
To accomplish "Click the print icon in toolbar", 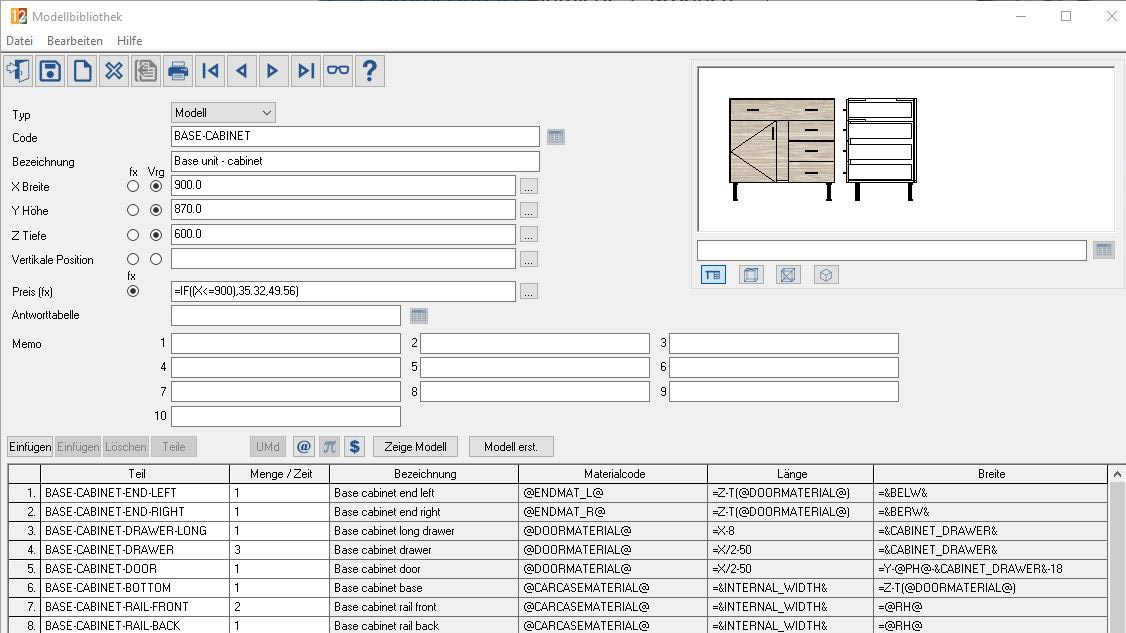I will (x=178, y=71).
